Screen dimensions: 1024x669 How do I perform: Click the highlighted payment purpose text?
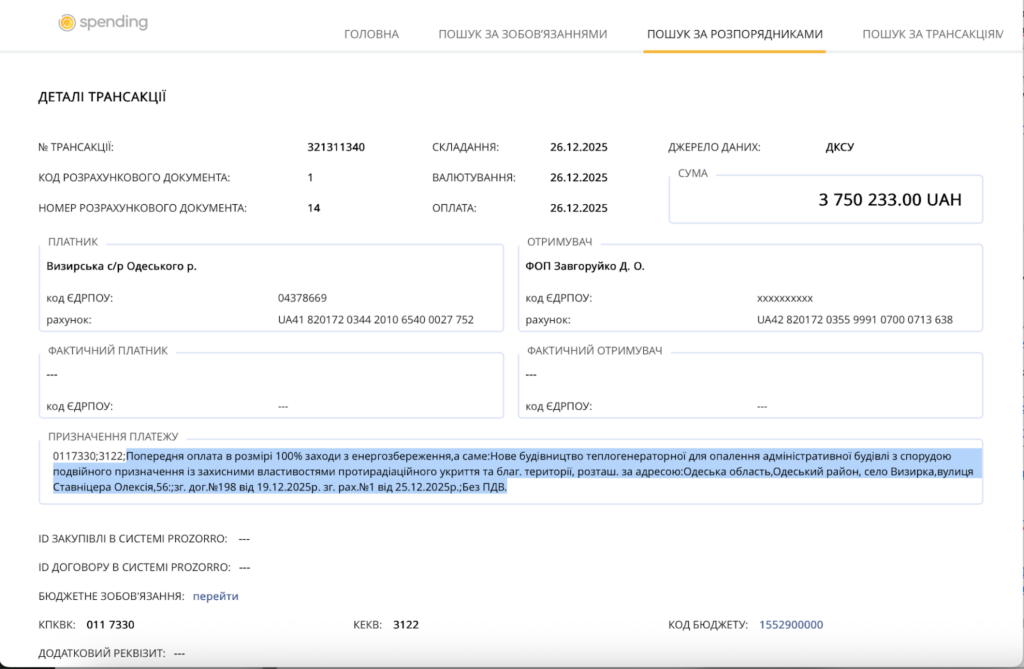[x=500, y=471]
